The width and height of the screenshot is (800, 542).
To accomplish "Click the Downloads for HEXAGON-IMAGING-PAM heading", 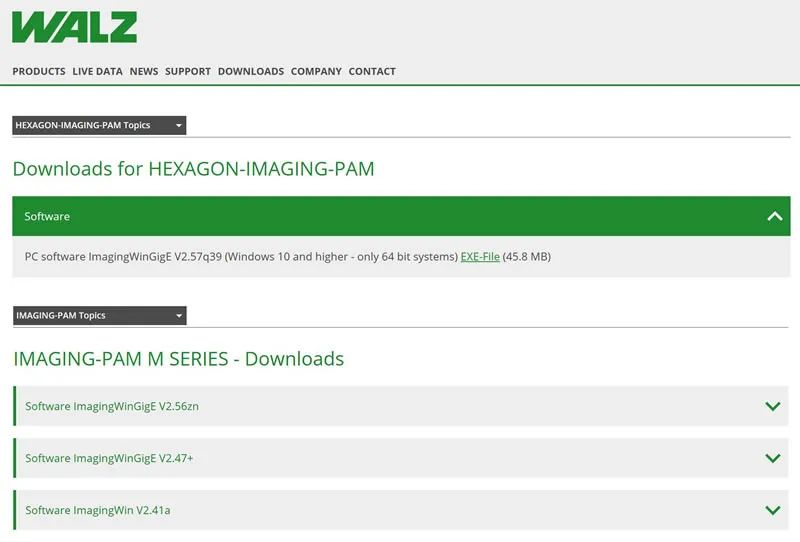I will (193, 169).
